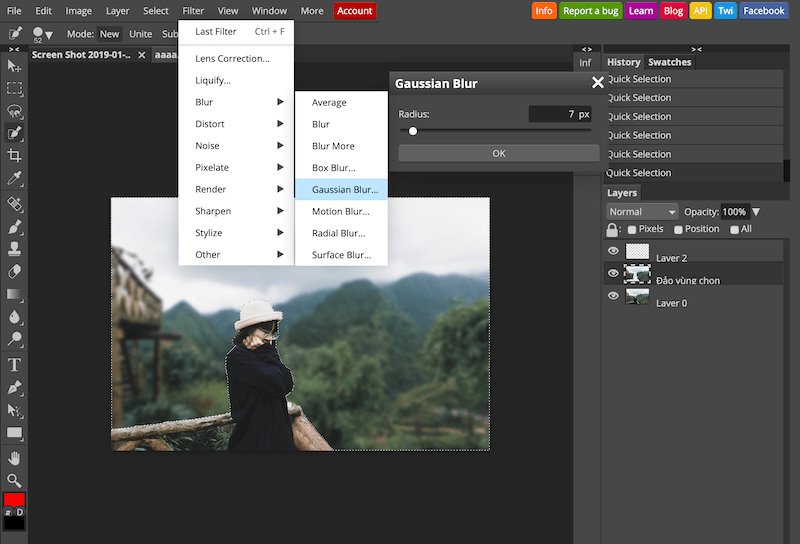Open the Facebook link

[x=764, y=11]
